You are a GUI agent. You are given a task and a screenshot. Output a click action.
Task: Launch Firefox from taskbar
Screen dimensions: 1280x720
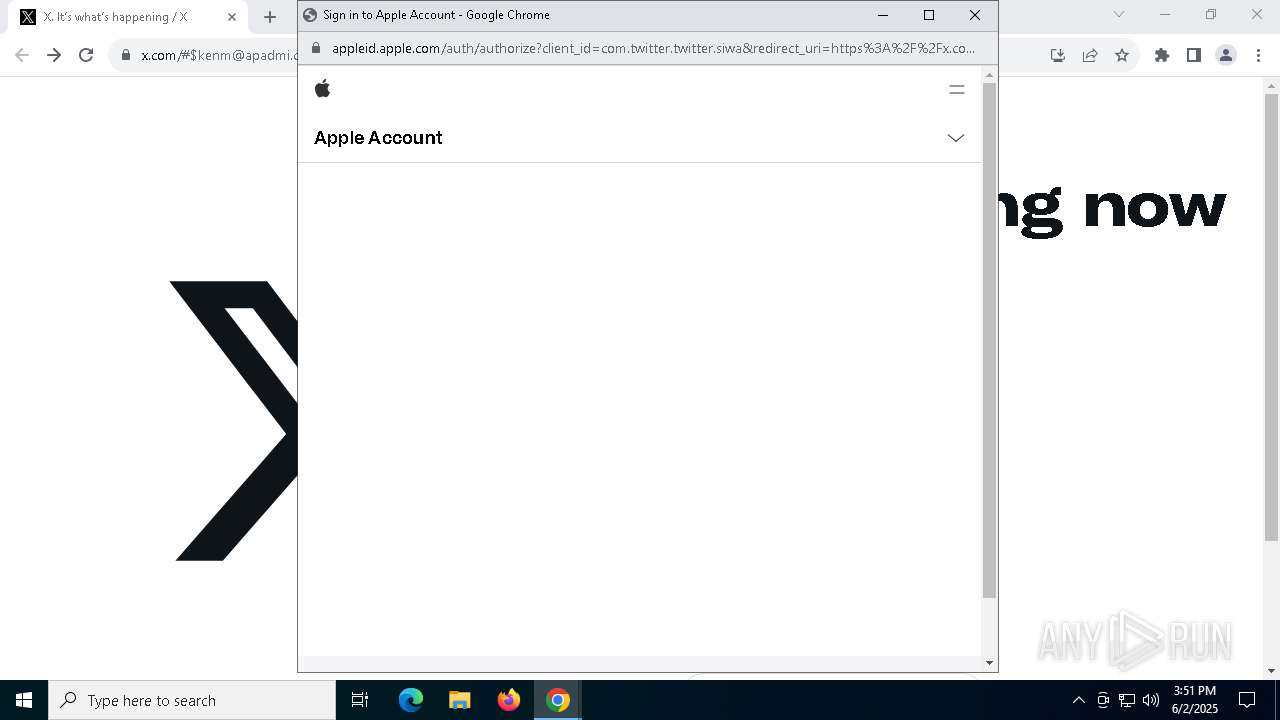click(x=509, y=700)
